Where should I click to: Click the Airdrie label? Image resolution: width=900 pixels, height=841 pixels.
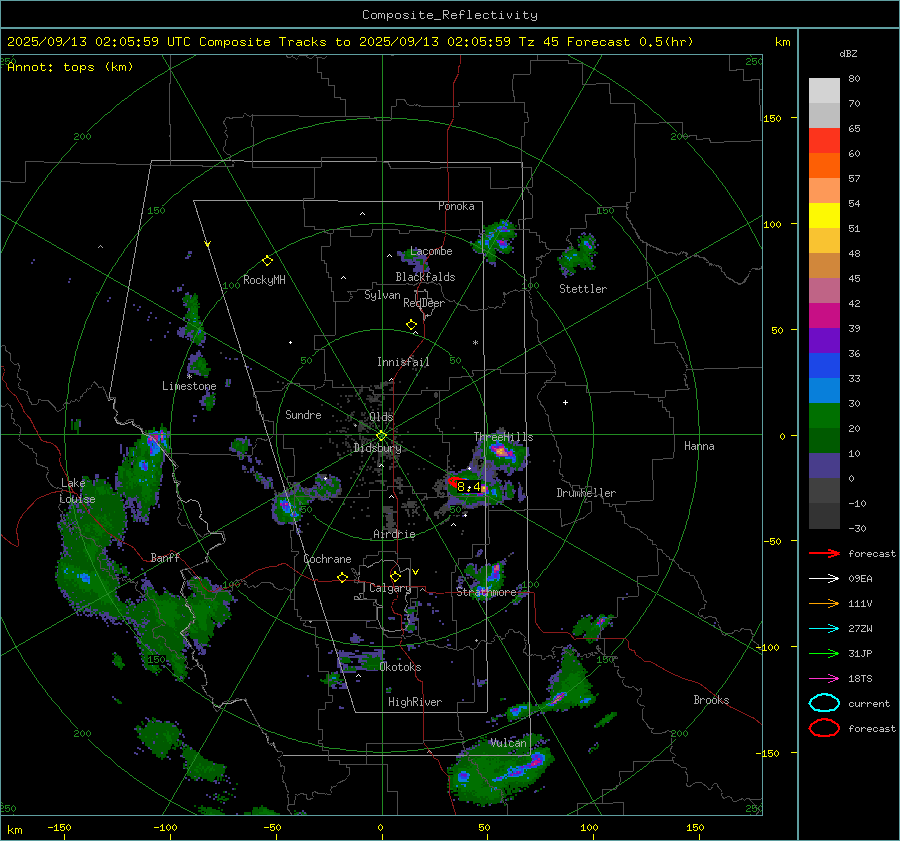394,534
